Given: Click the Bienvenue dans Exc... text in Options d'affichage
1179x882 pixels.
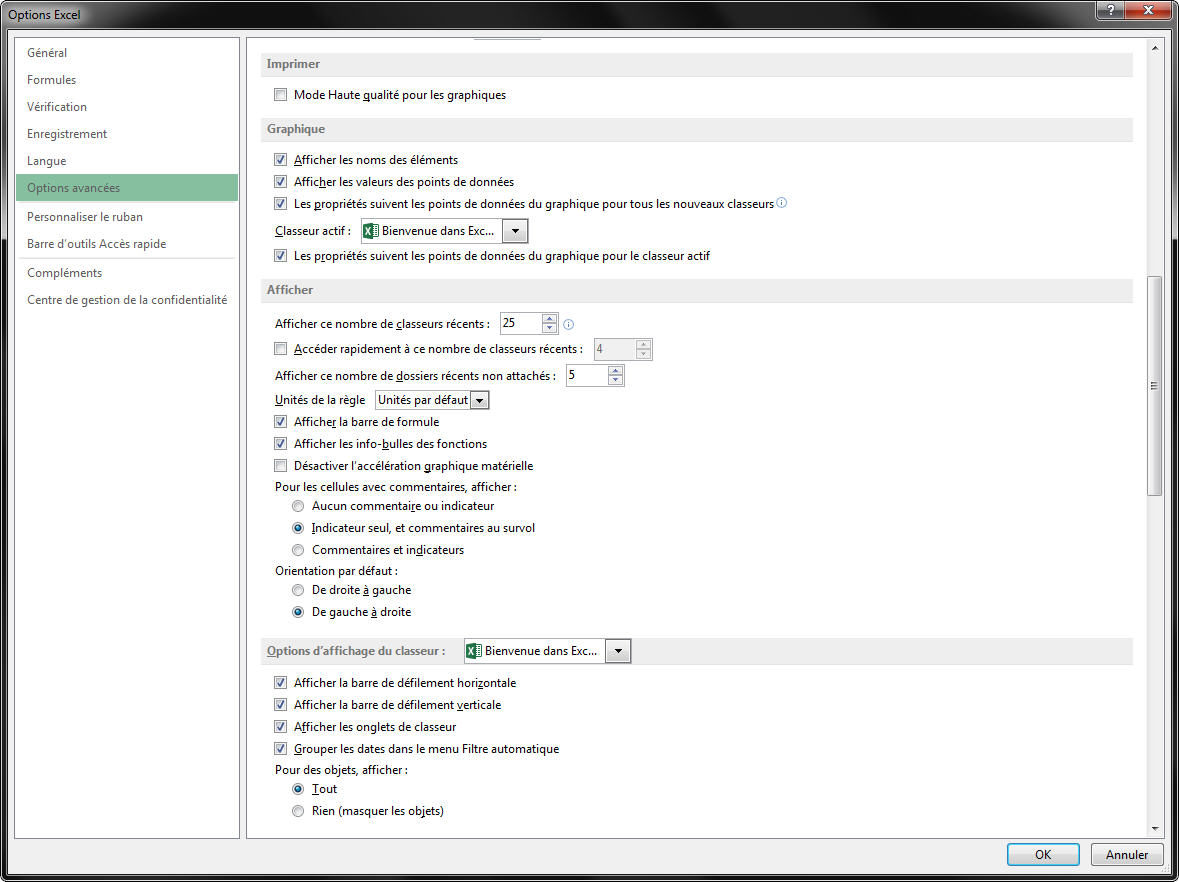Looking at the screenshot, I should pyautogui.click(x=541, y=650).
